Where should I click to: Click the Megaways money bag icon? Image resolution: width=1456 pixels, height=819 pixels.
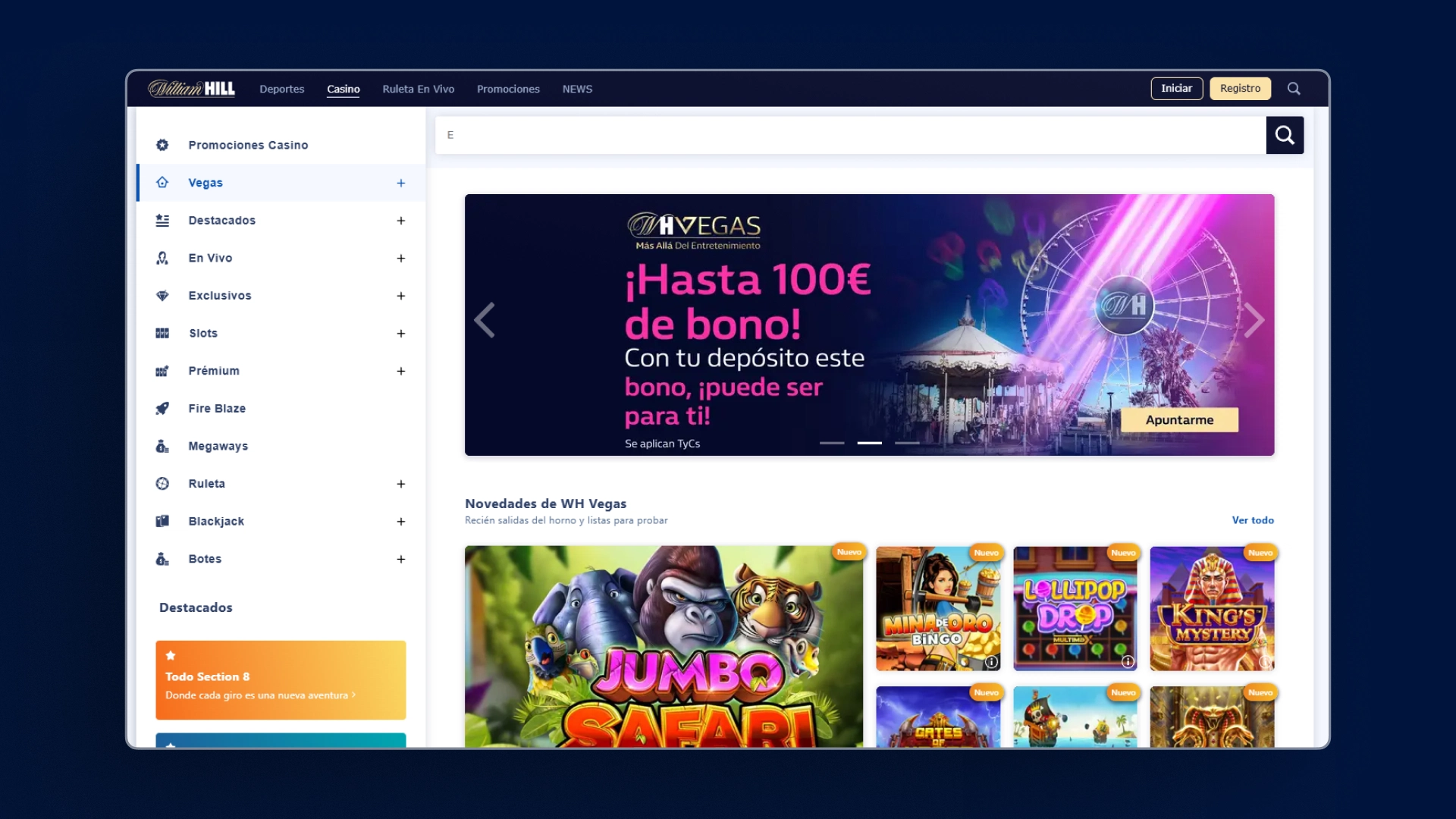[162, 446]
